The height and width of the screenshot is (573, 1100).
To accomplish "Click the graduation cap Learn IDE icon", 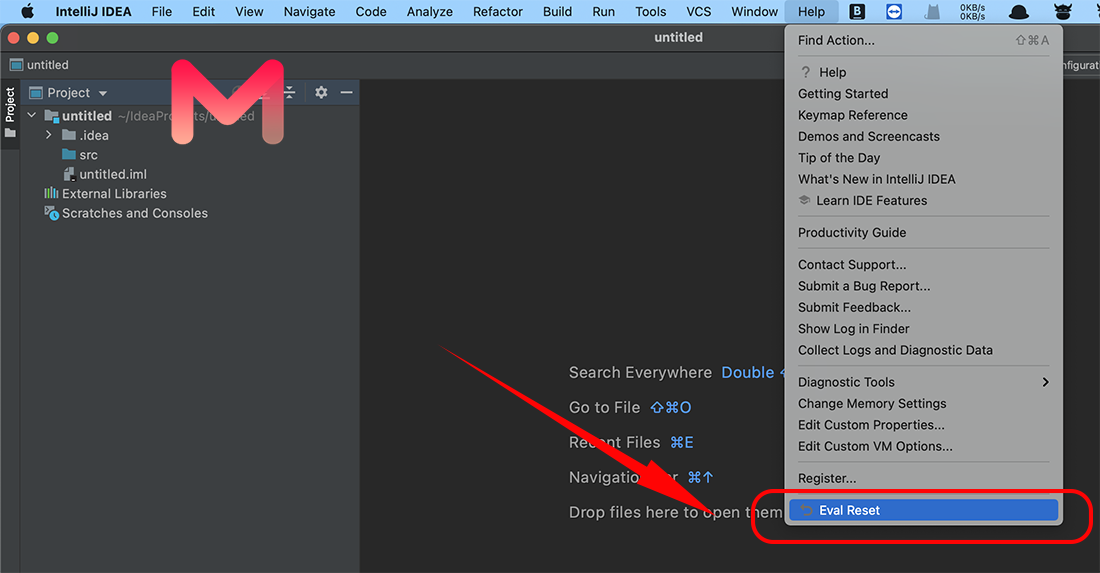I will tap(805, 200).
